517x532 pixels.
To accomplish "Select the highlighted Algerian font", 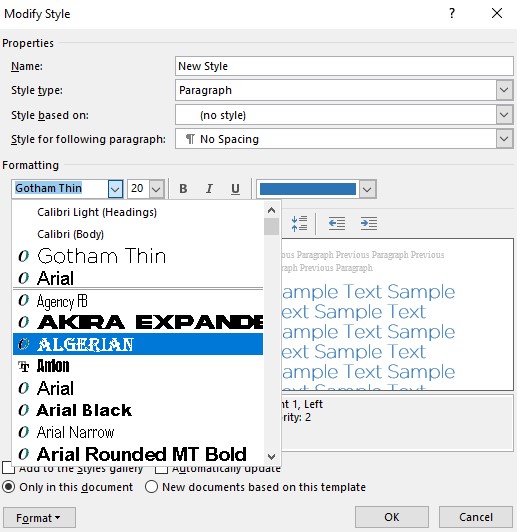I will 137,344.
